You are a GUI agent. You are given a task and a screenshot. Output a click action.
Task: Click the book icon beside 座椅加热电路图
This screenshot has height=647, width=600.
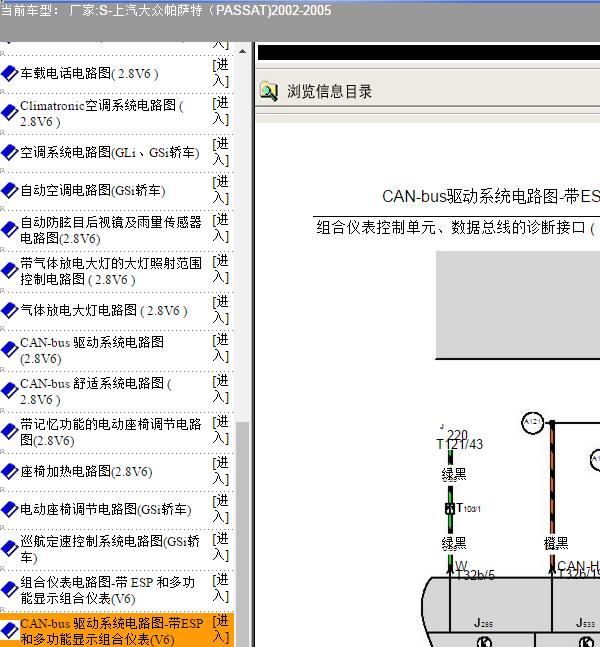9,471
